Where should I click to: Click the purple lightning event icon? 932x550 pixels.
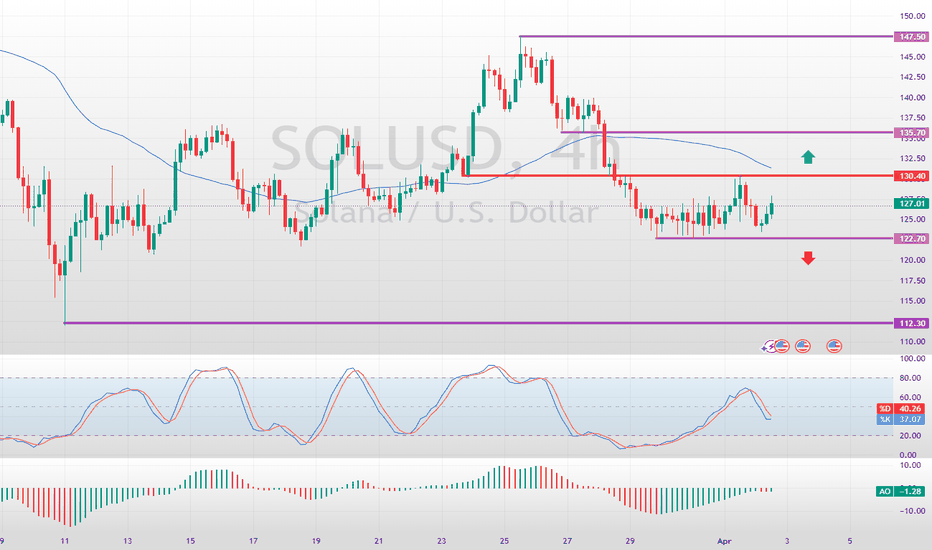point(768,346)
